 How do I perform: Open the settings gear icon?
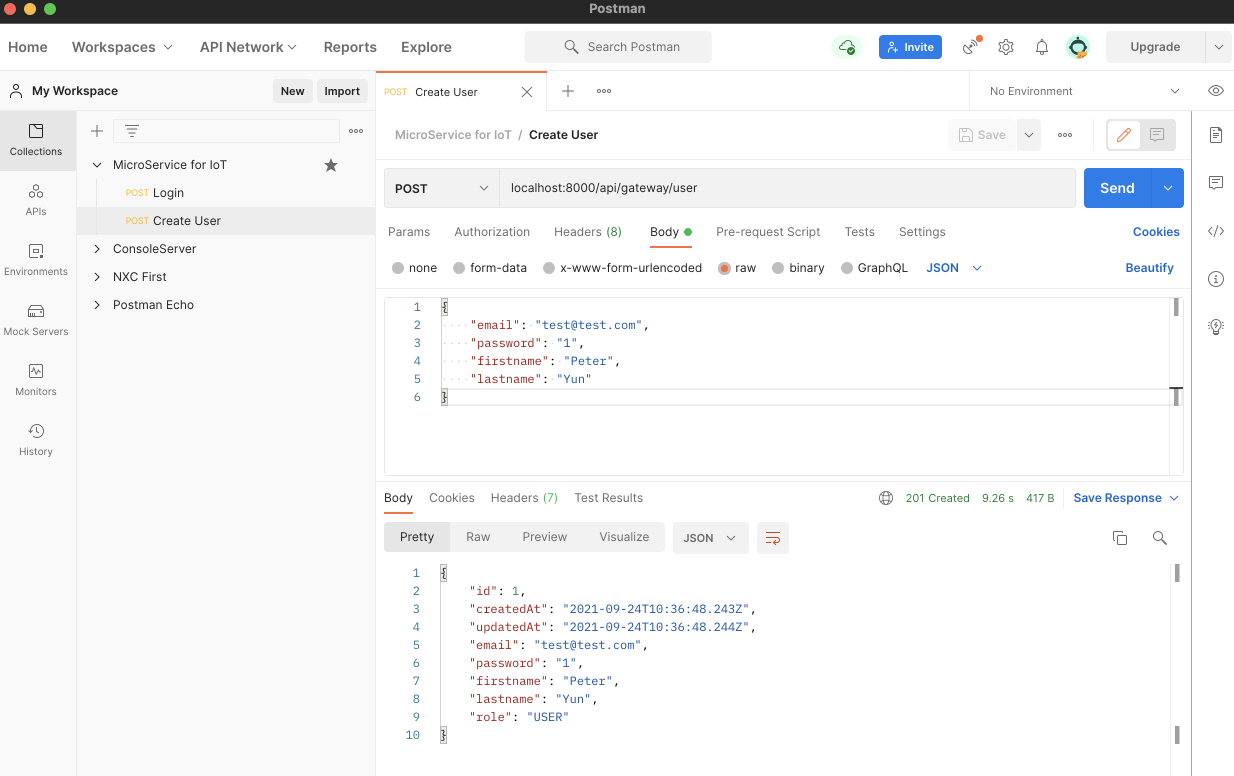click(x=1006, y=47)
